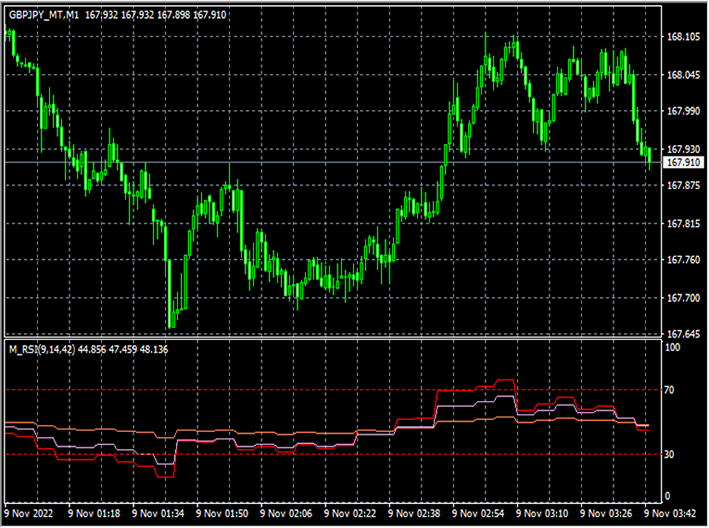Click the 9 Nov 03:10 time label
The image size is (709, 528).
pyautogui.click(x=542, y=514)
